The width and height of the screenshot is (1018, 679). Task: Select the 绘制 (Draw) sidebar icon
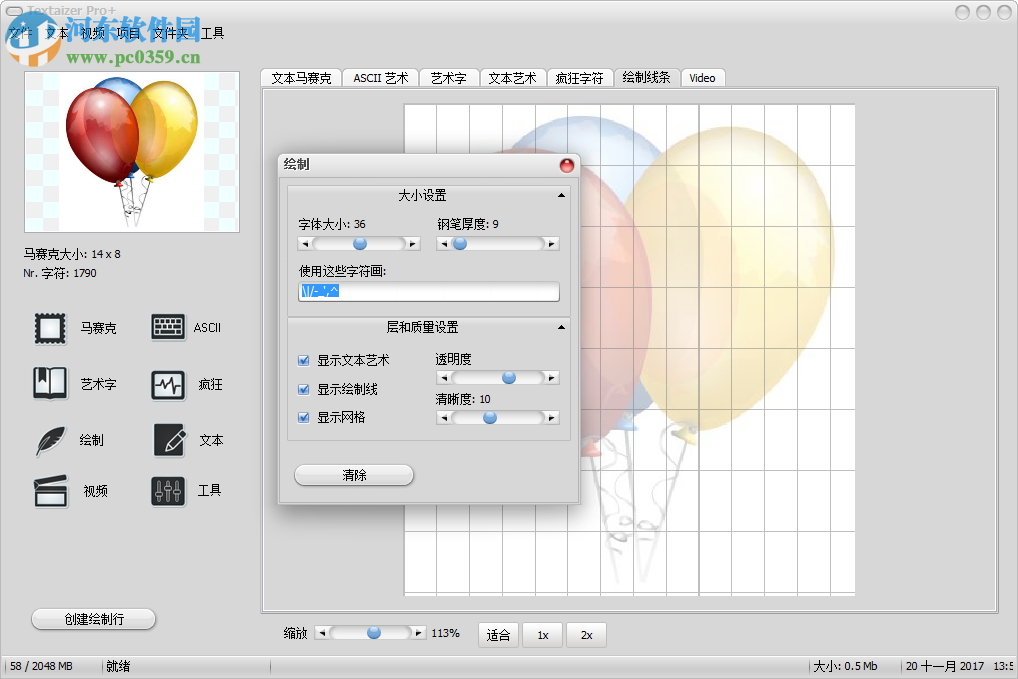tap(48, 440)
